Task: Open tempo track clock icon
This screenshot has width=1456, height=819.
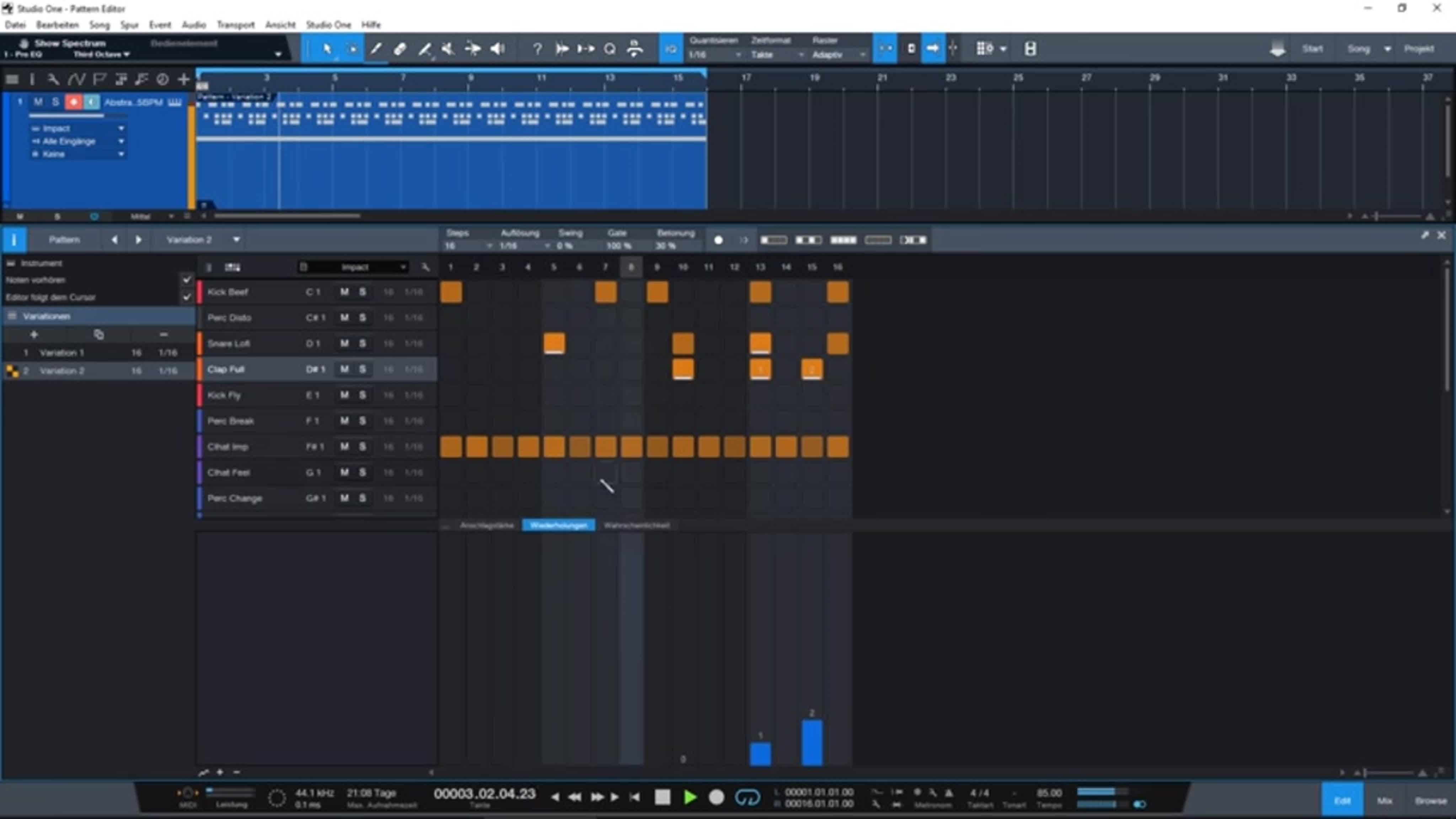Action: pos(162,79)
